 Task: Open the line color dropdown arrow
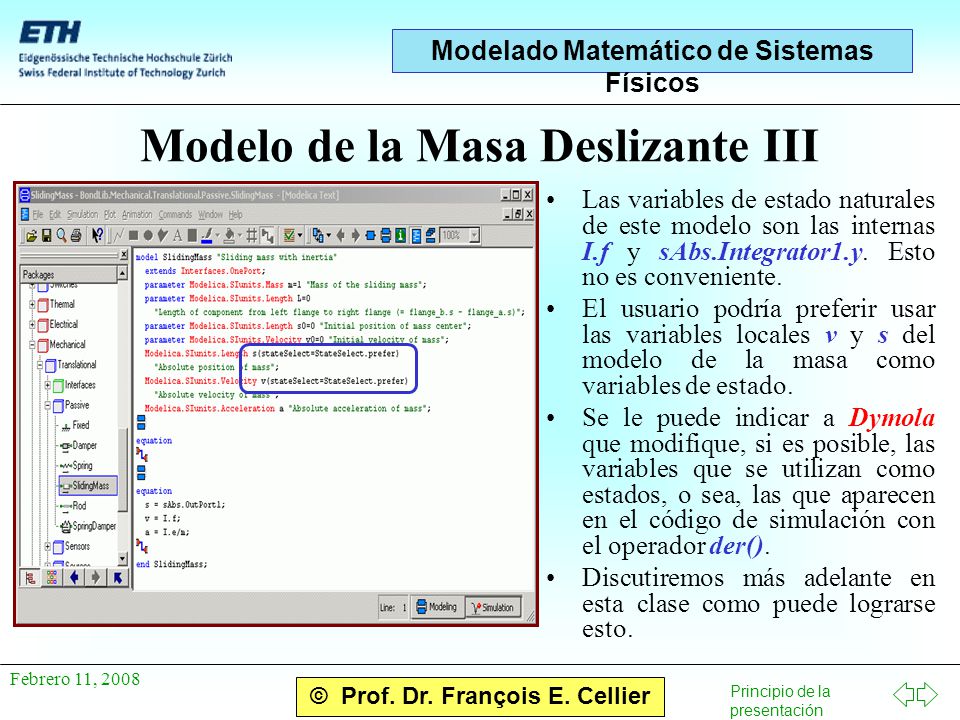click(x=217, y=235)
